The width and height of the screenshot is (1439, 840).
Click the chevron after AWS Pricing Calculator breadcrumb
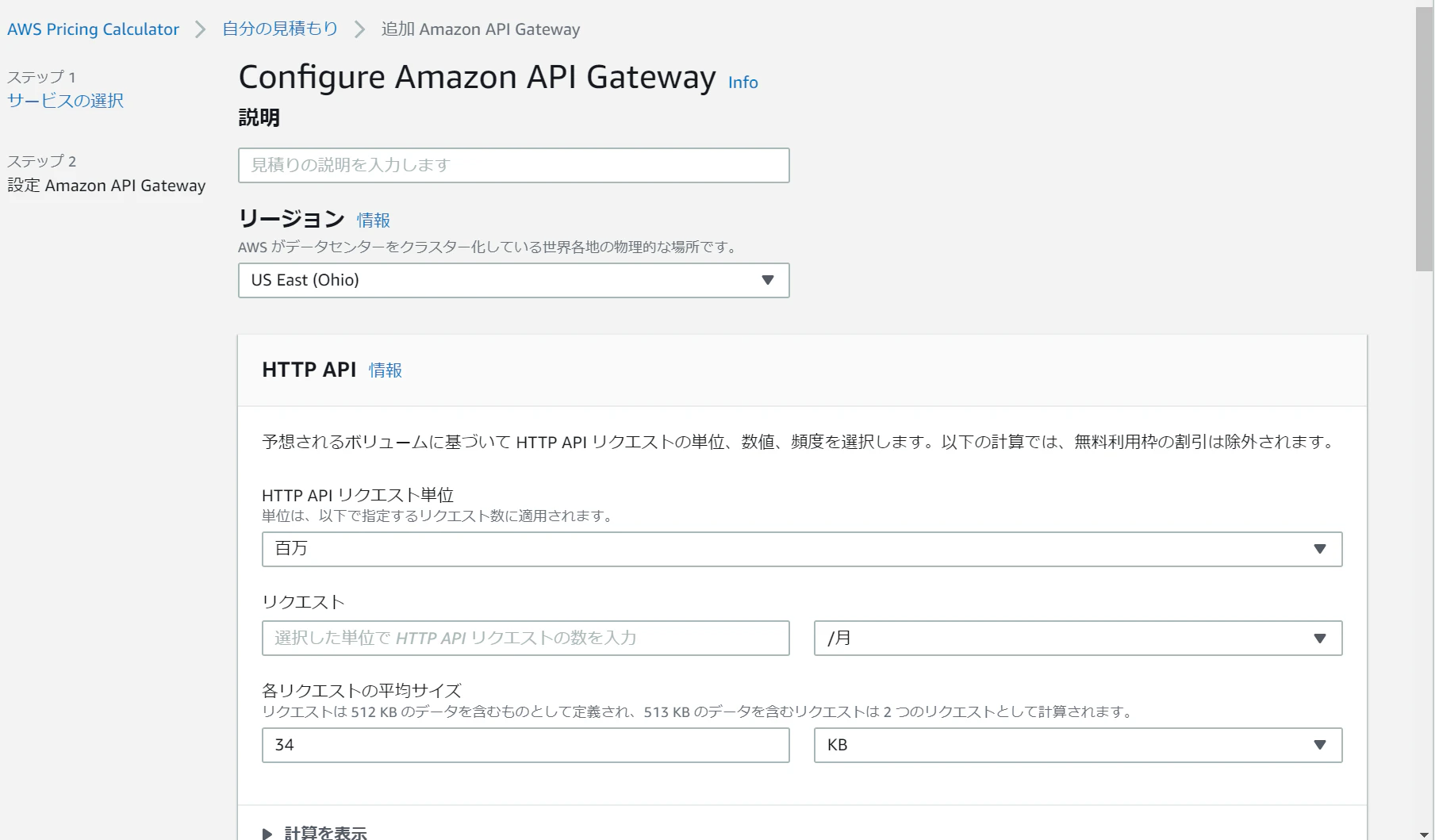pyautogui.click(x=201, y=29)
